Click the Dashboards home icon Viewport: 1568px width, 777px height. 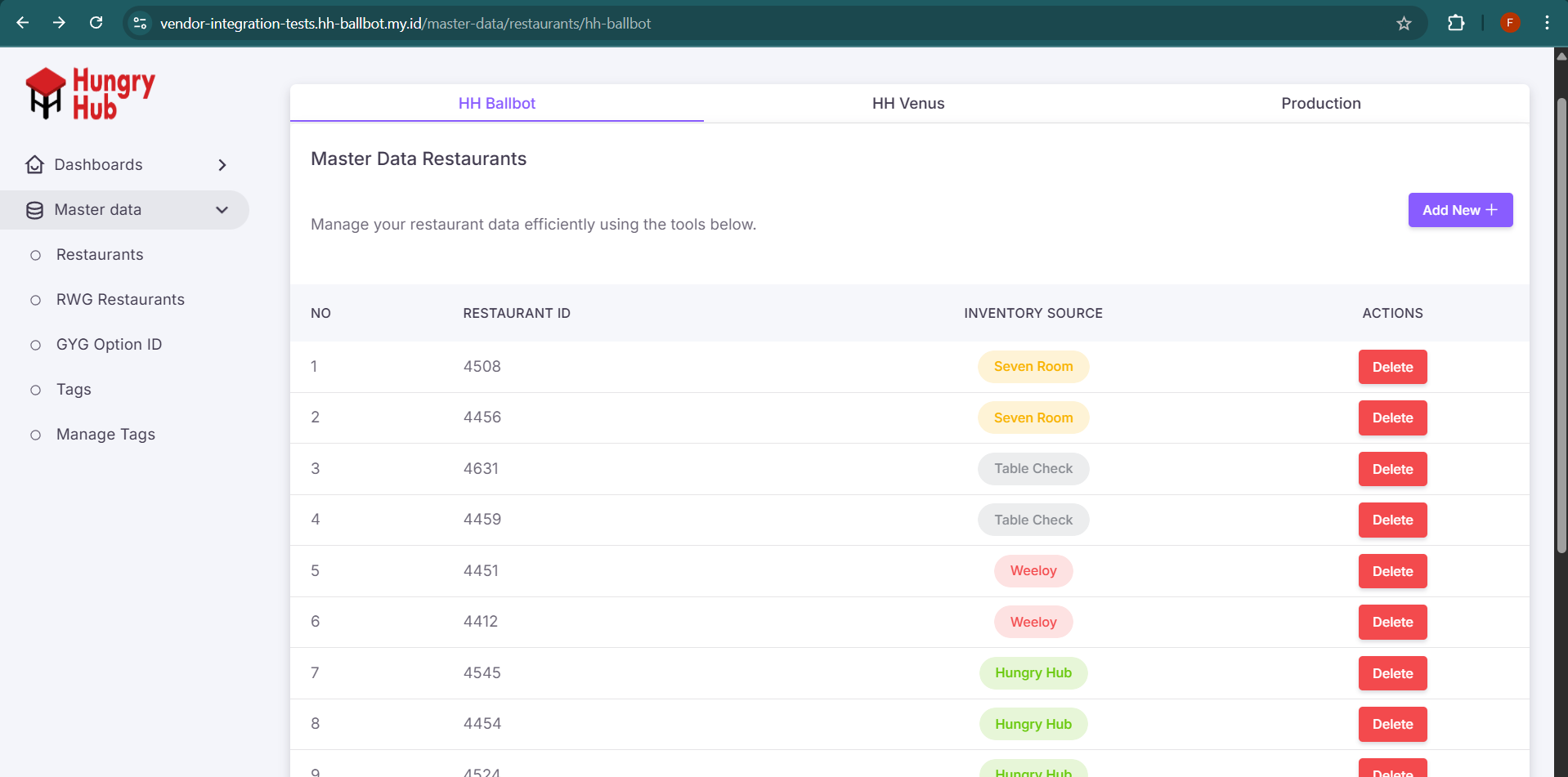tap(34, 165)
